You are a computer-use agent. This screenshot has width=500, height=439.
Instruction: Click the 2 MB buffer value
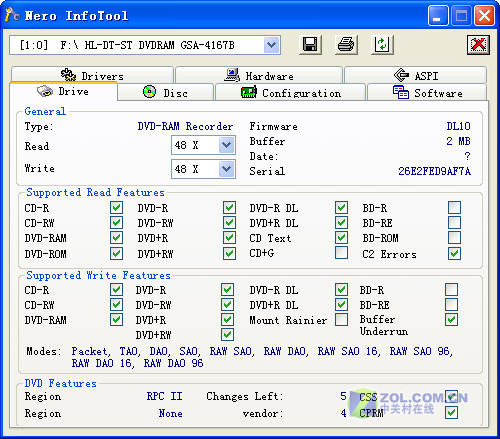click(458, 141)
